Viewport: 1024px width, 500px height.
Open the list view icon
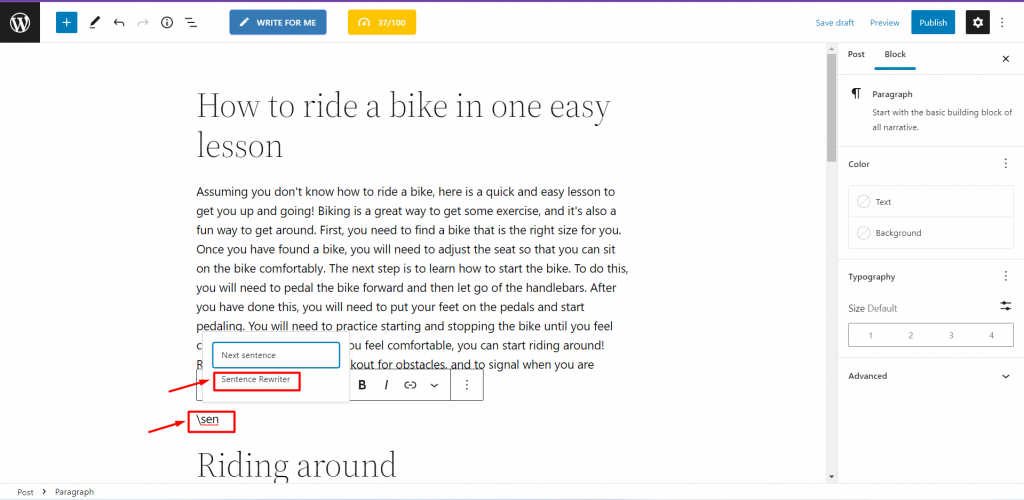click(x=191, y=22)
